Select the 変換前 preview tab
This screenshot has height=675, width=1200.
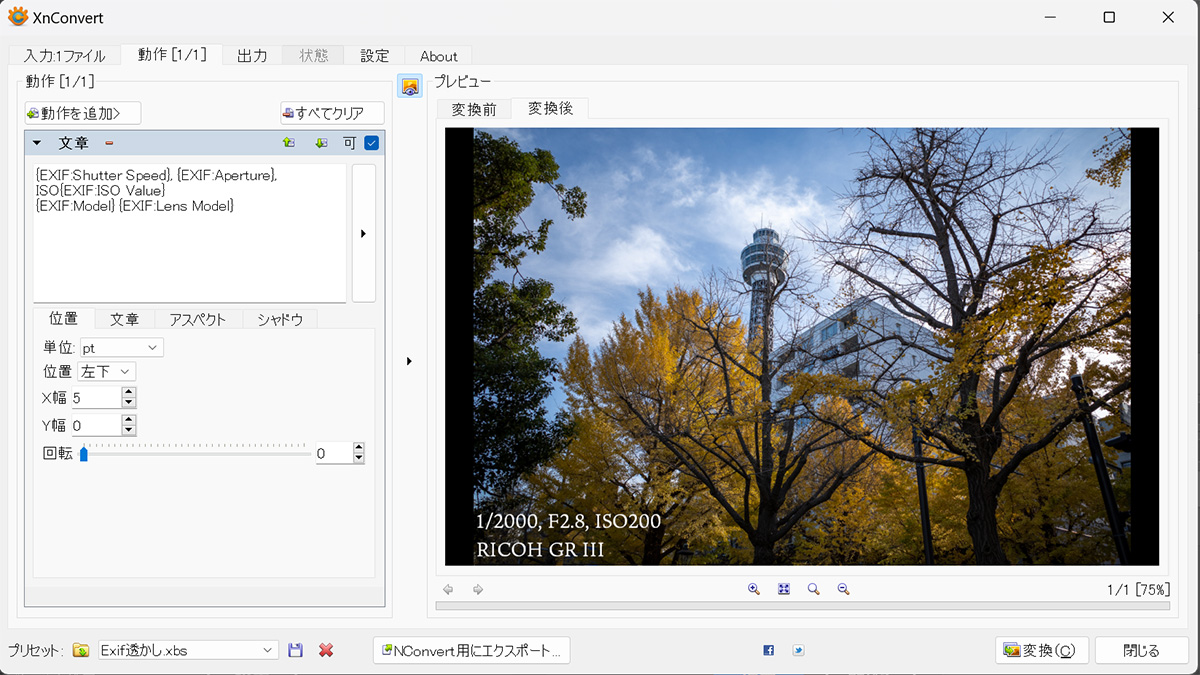[473, 109]
